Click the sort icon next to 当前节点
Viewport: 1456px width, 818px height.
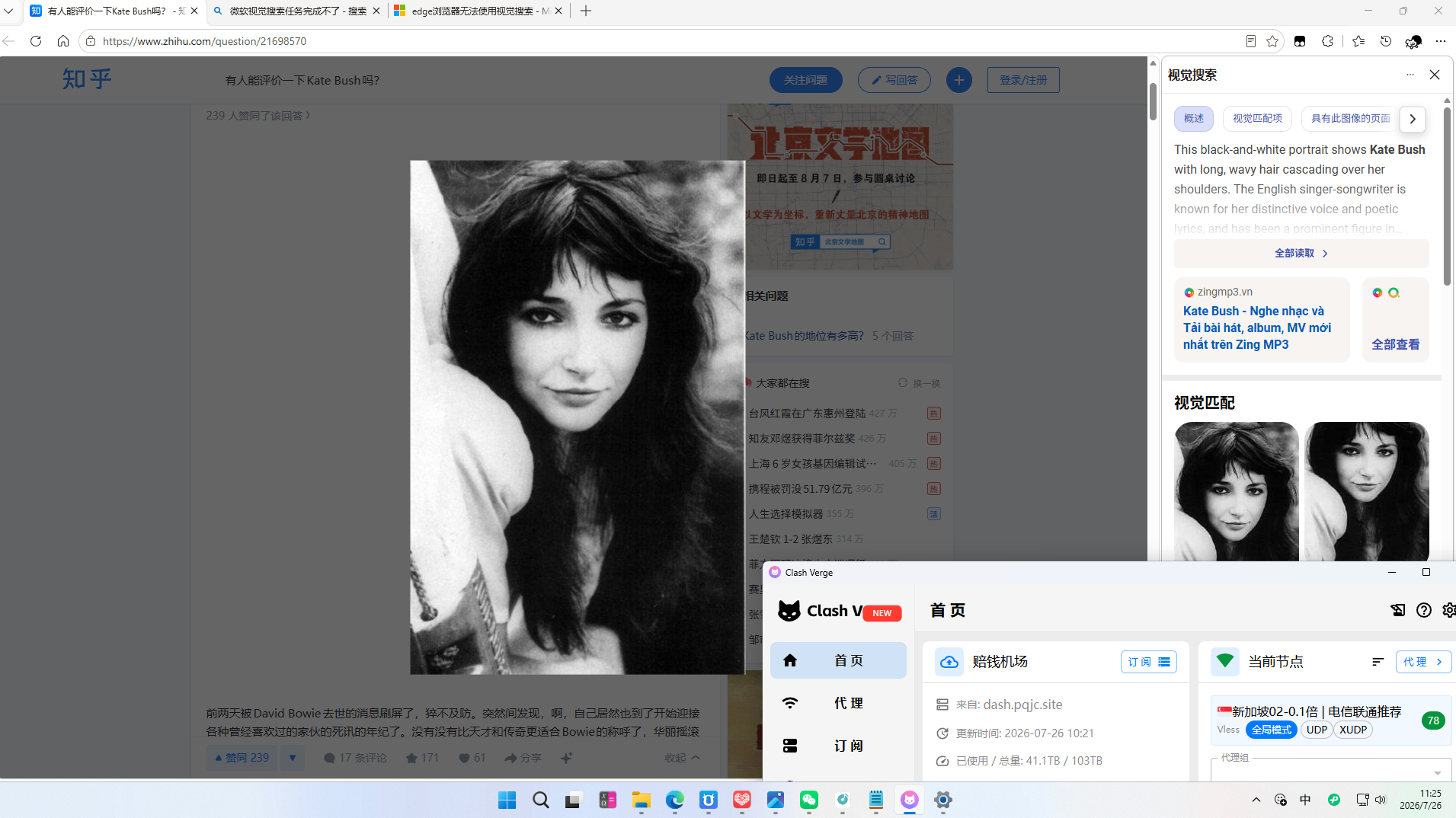[x=1378, y=662]
